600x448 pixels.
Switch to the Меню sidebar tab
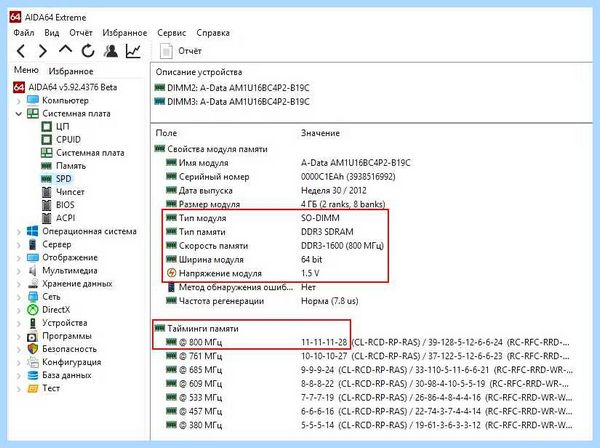(x=26, y=70)
